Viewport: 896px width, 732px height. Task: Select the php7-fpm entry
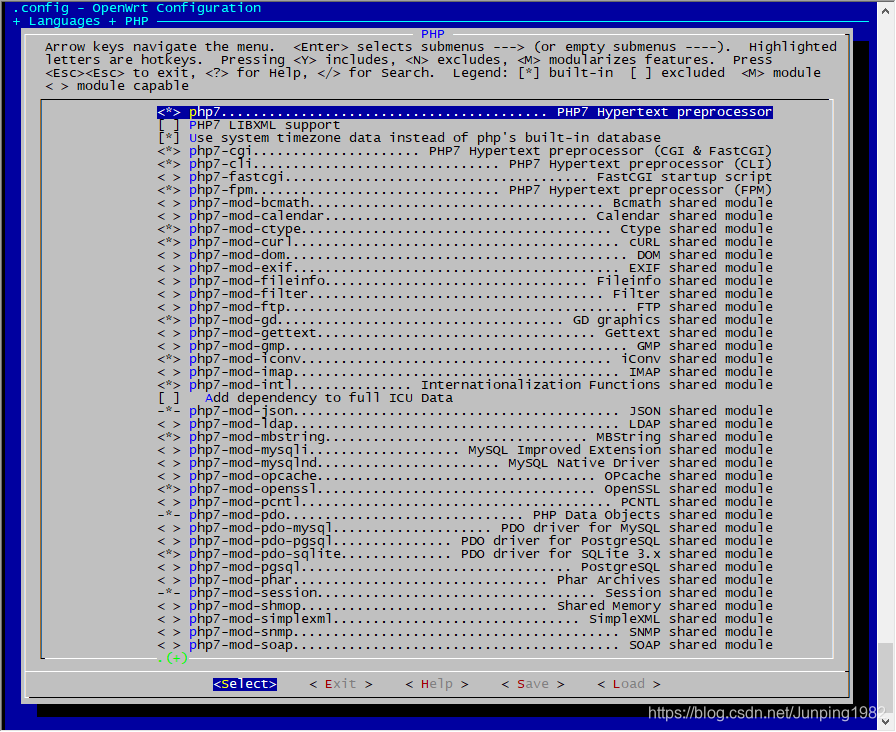[x=465, y=190]
